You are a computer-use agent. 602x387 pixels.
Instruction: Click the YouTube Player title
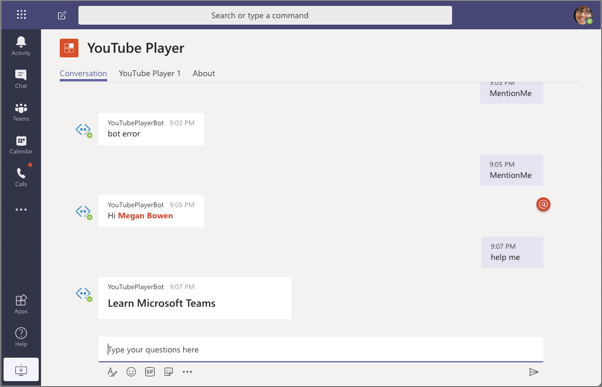click(136, 48)
